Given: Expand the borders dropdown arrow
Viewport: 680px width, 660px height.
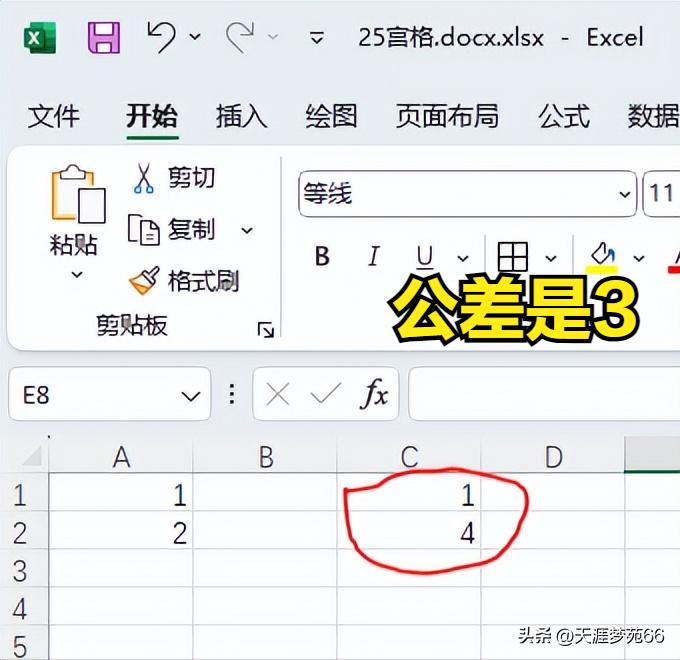Looking at the screenshot, I should pyautogui.click(x=551, y=258).
